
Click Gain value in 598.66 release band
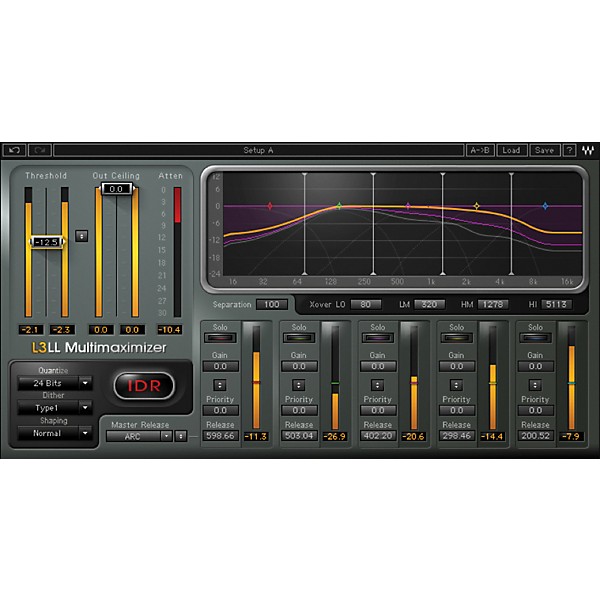tap(220, 366)
